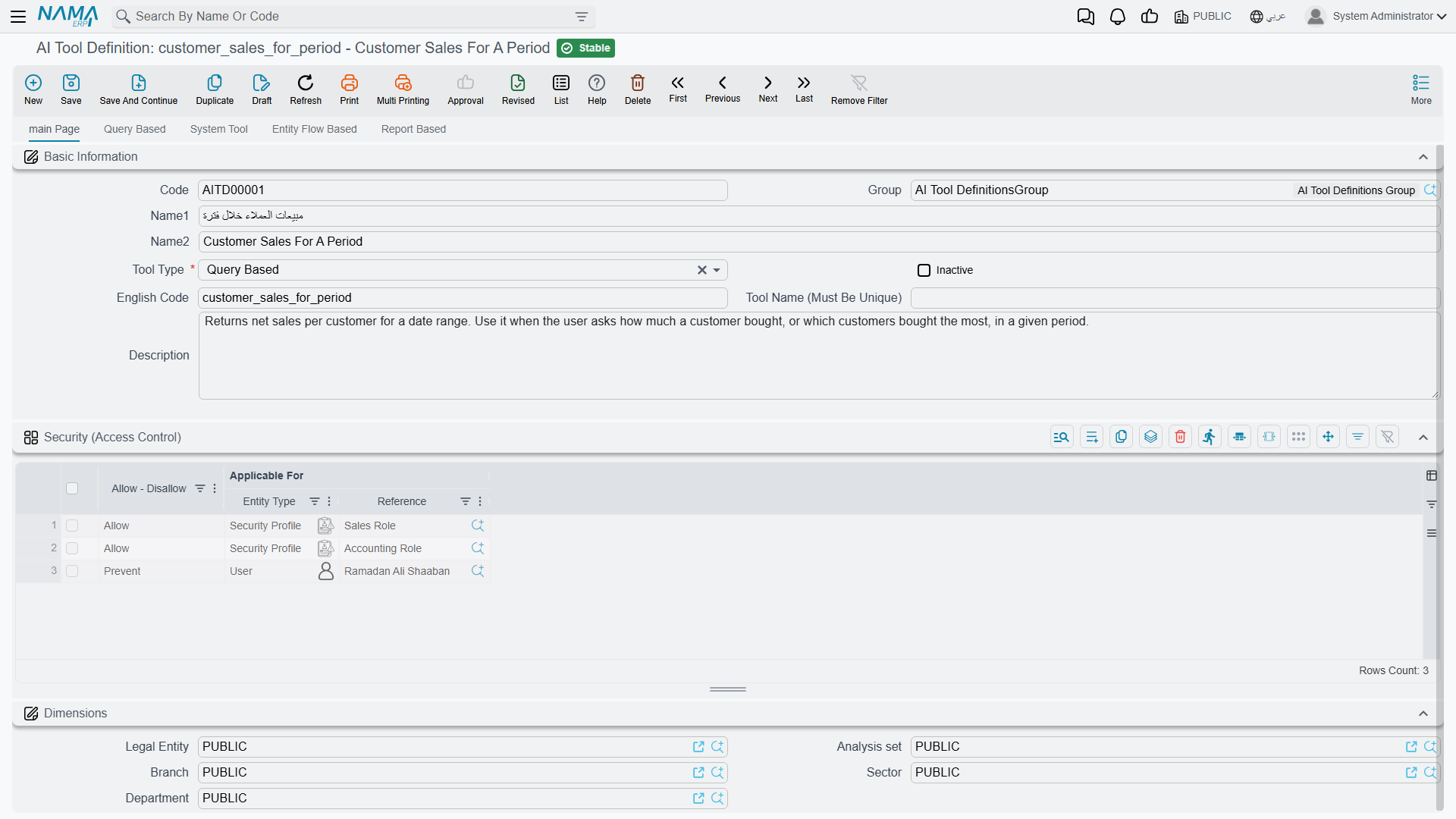Image resolution: width=1456 pixels, height=819 pixels.
Task: Open Reference column filter
Action: (466, 501)
